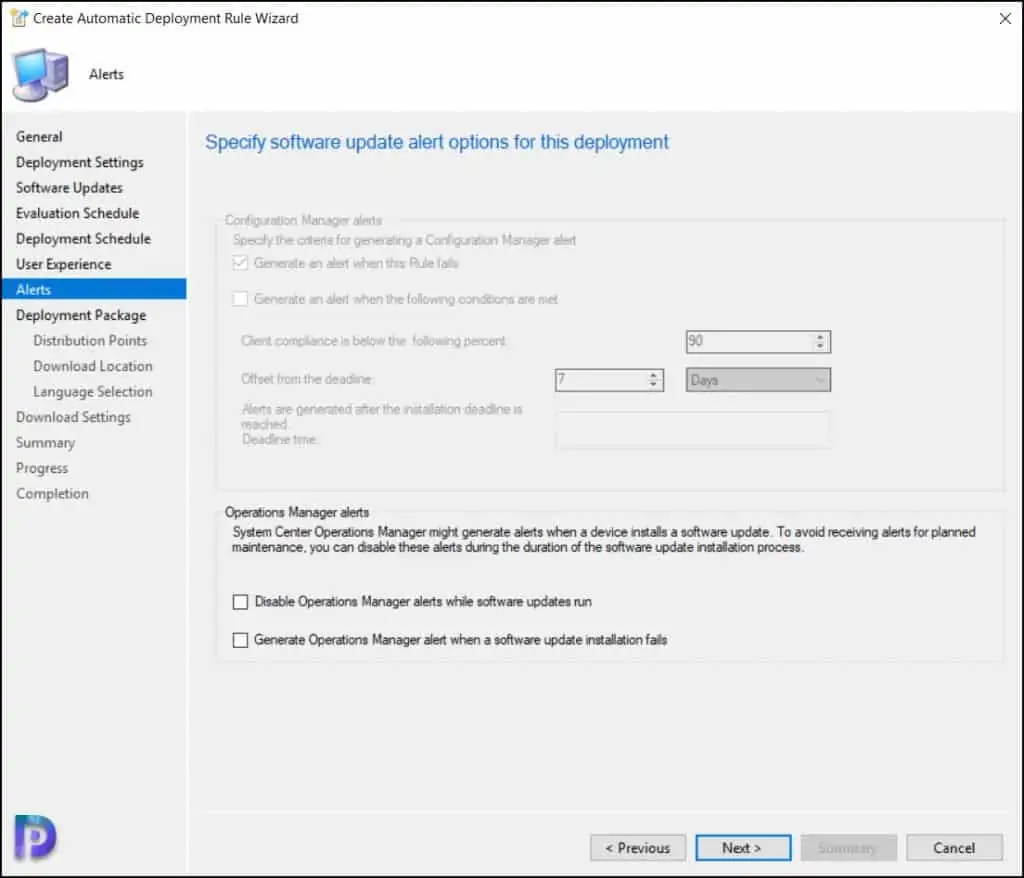This screenshot has height=878, width=1024.
Task: Open the User Experience page
Action: (64, 264)
